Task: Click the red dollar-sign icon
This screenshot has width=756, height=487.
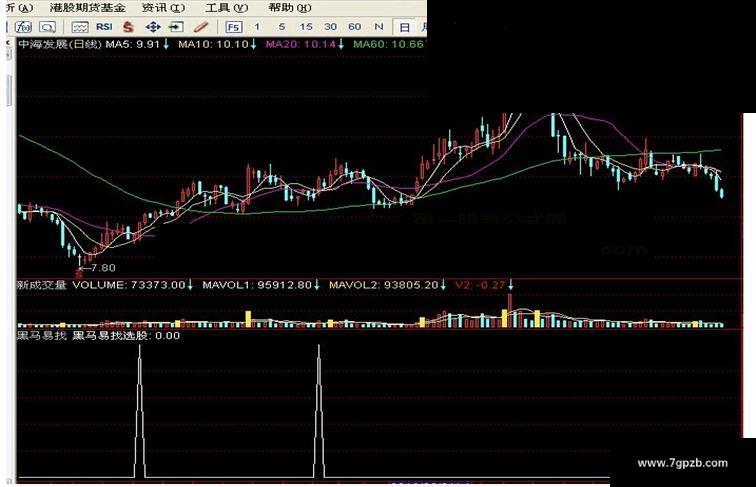Action: click(x=128, y=27)
